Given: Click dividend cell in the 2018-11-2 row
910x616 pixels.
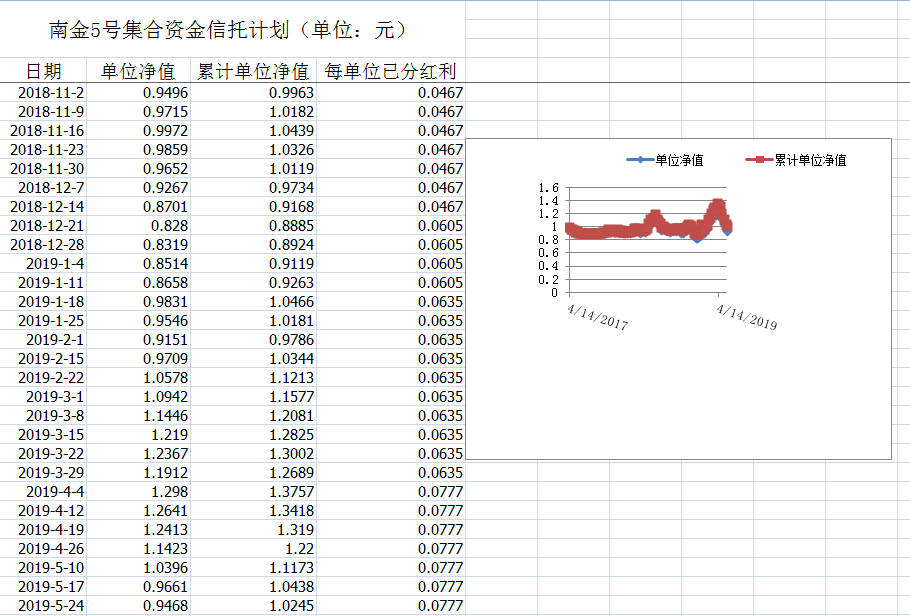Looking at the screenshot, I should click(x=391, y=93).
